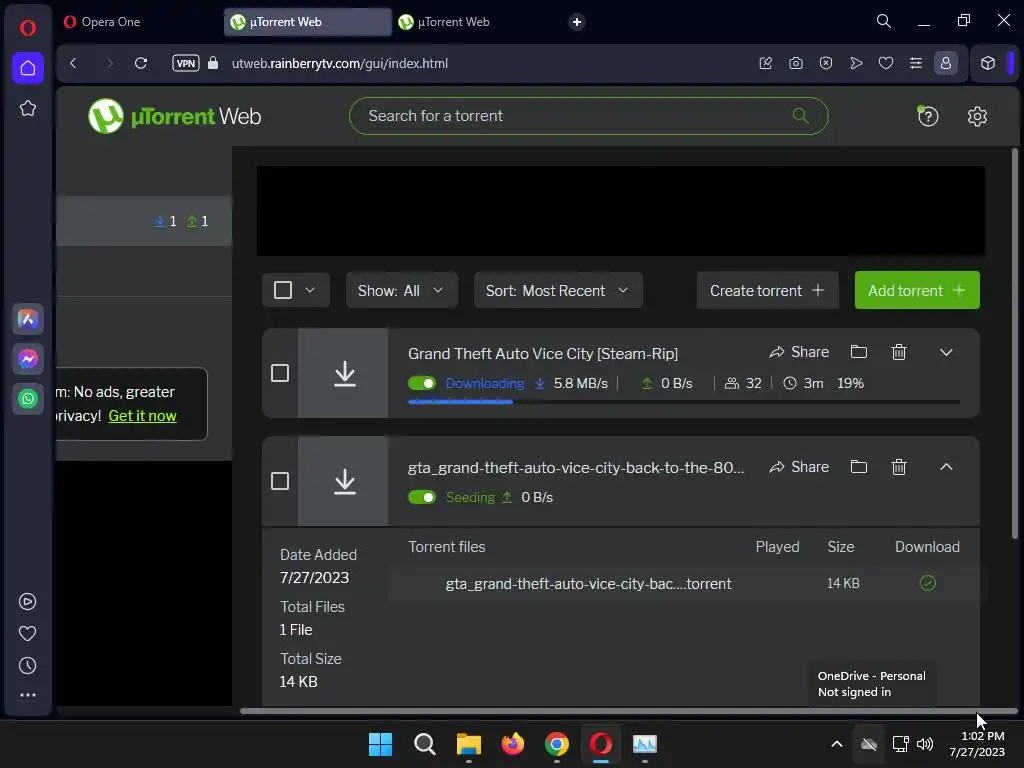Click Create torrent button
This screenshot has height=768, width=1024.
tap(767, 291)
